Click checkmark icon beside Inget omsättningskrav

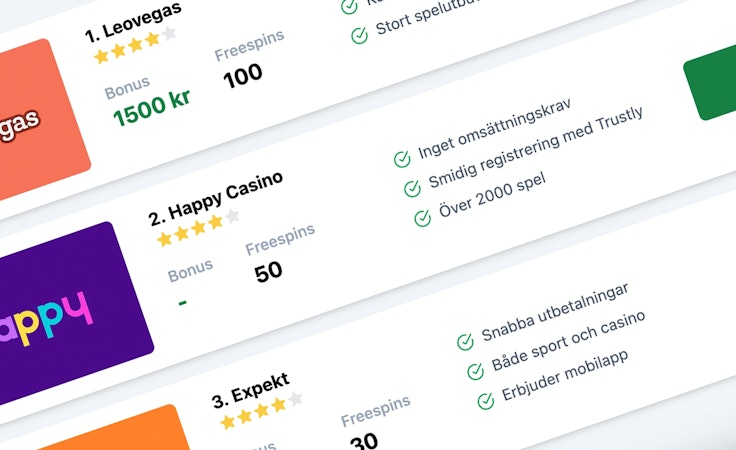pyautogui.click(x=402, y=160)
